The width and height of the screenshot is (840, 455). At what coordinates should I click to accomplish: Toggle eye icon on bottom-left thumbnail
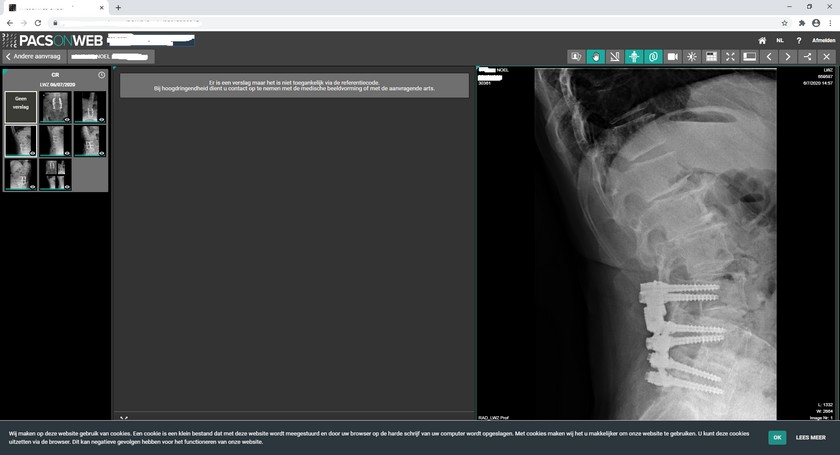[x=32, y=186]
